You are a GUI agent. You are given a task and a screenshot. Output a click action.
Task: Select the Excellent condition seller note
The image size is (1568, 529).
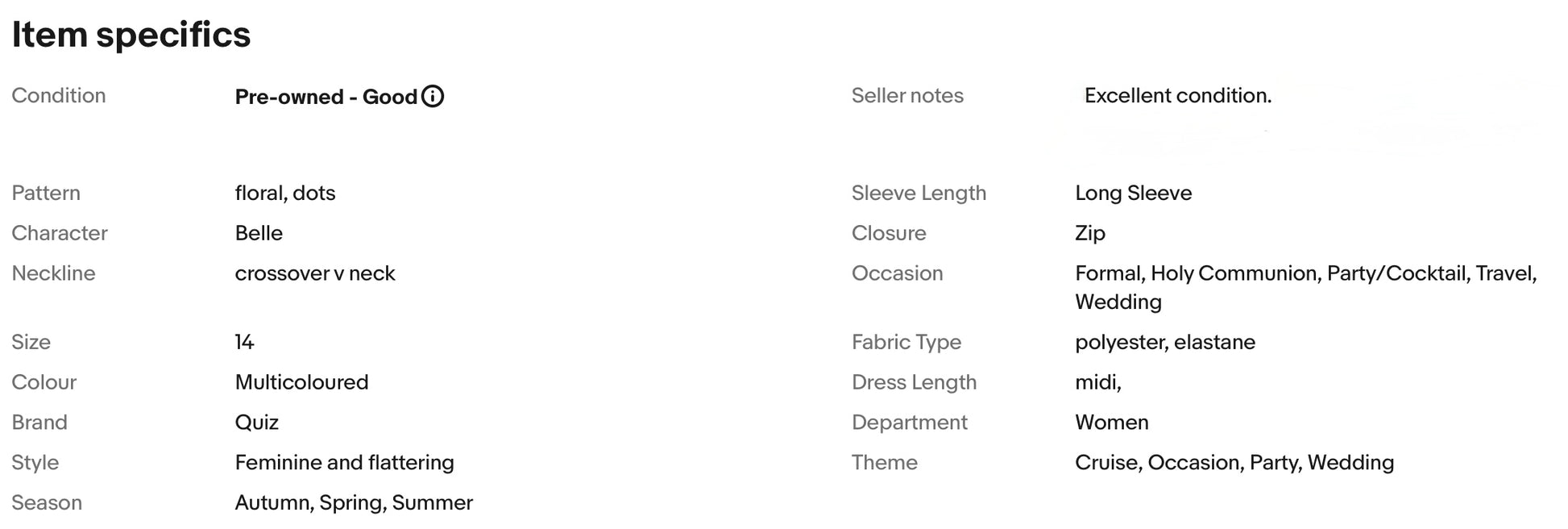1178,96
